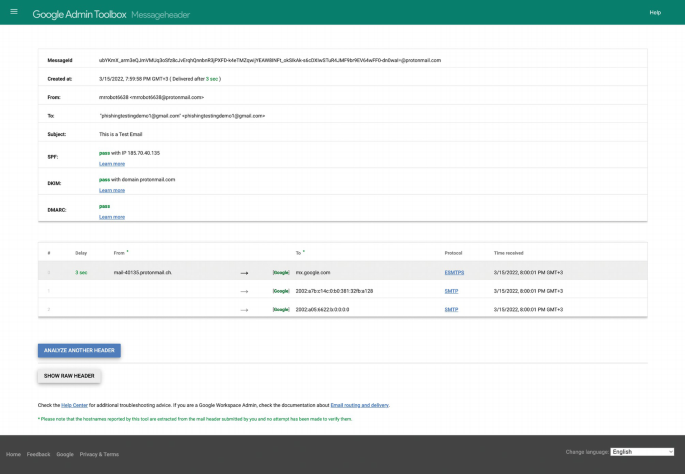Go to Home in the footer

coord(14,454)
